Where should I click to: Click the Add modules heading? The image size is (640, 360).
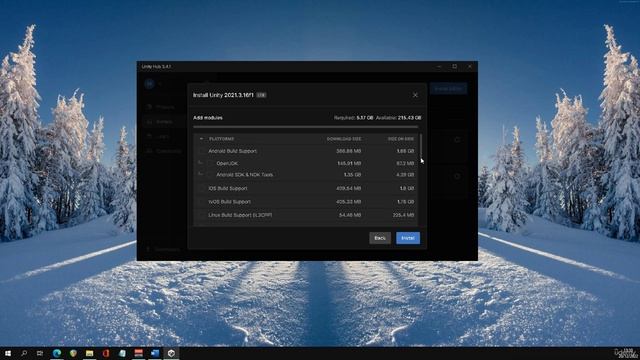[x=208, y=118]
